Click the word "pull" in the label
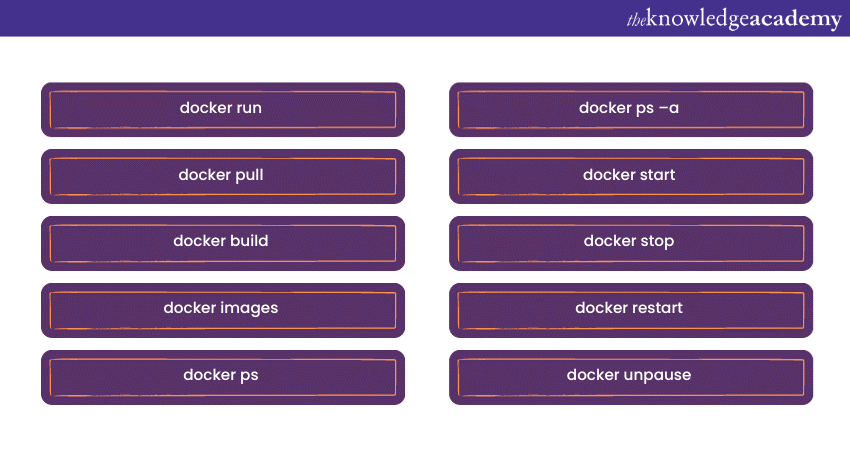850x450 pixels. [249, 176]
